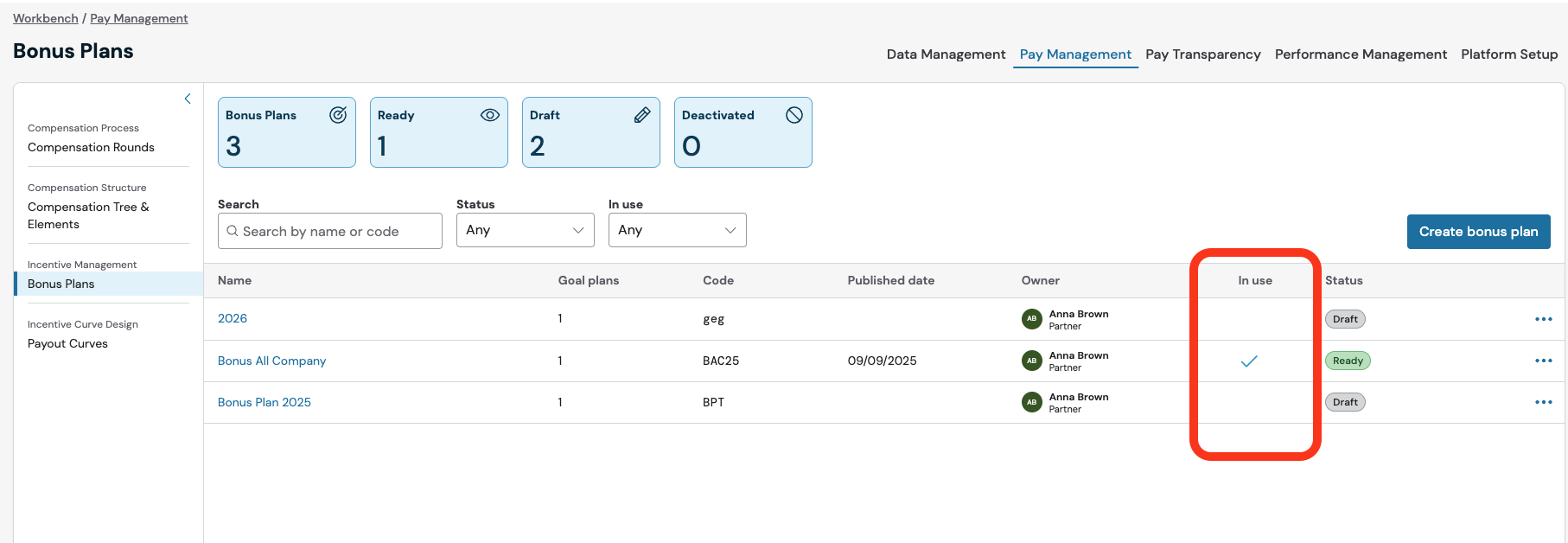Screen dimensions: 1568x543
Task: Expand the Status filter dropdown
Action: pos(525,230)
